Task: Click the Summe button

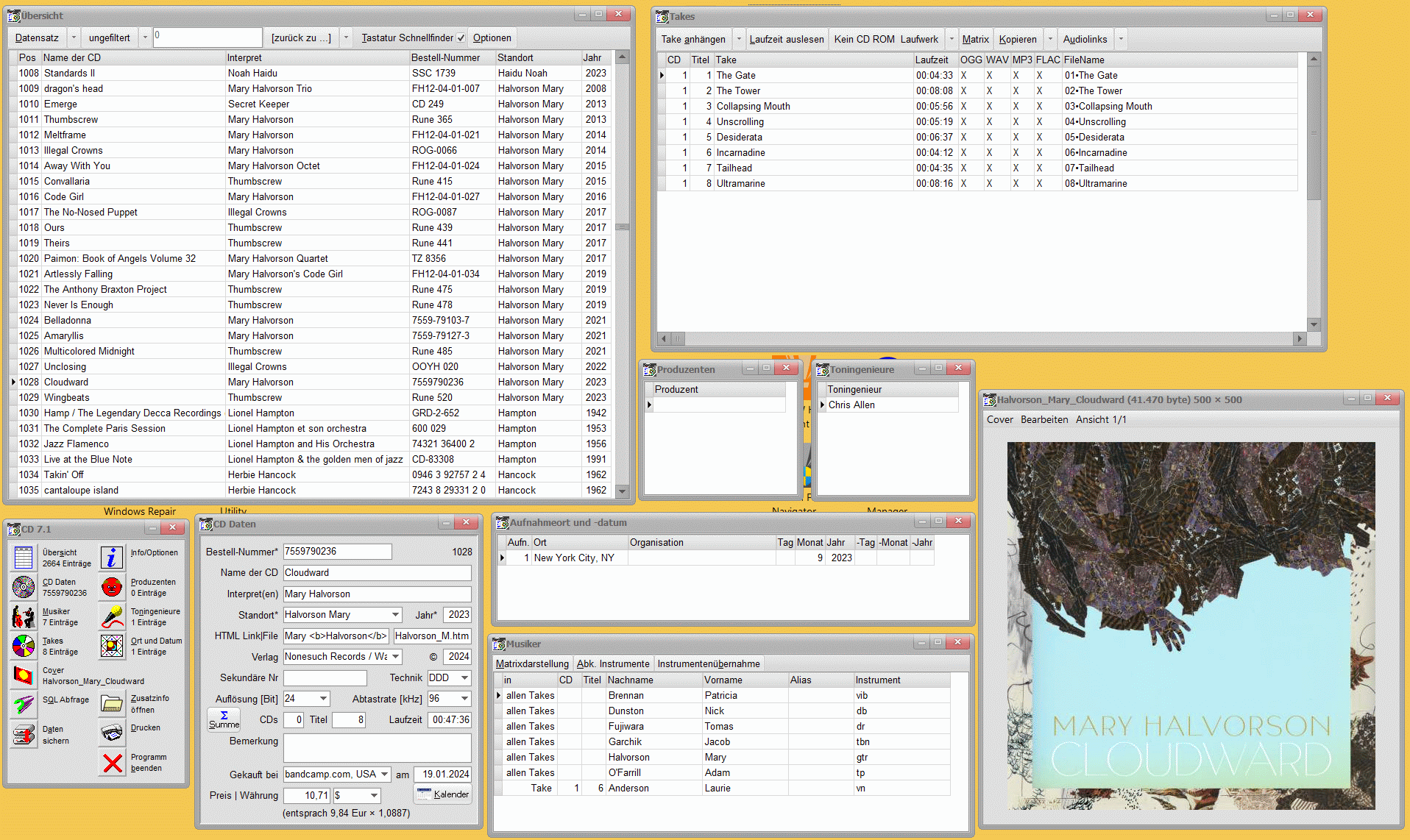Action: coord(224,719)
